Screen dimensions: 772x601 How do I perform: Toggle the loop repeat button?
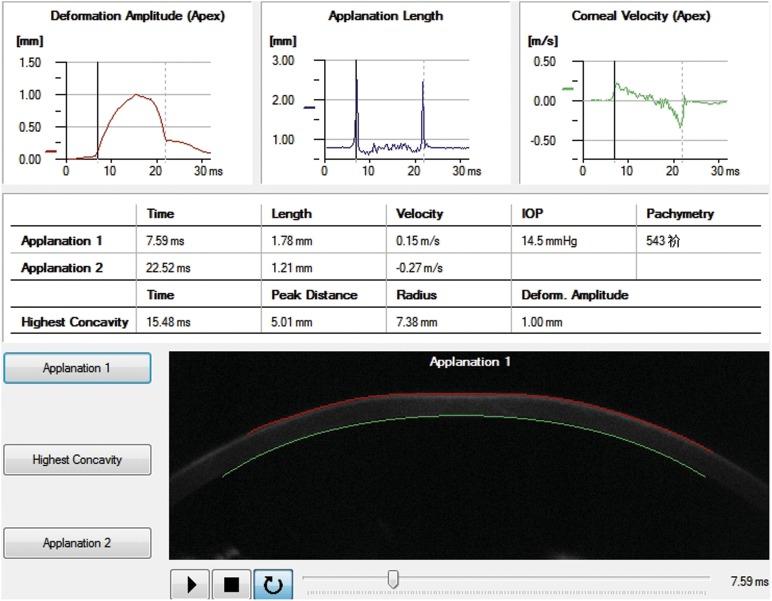pyautogui.click(x=273, y=584)
